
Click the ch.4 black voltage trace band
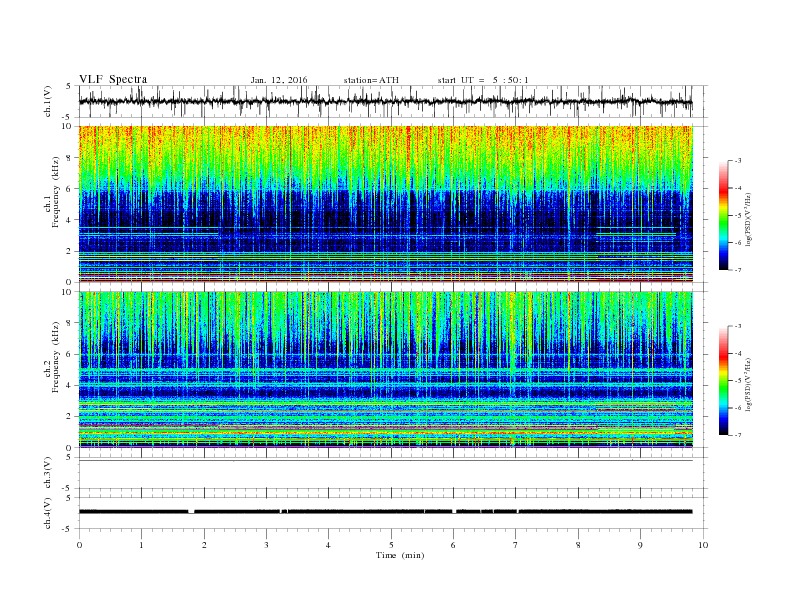coord(386,512)
